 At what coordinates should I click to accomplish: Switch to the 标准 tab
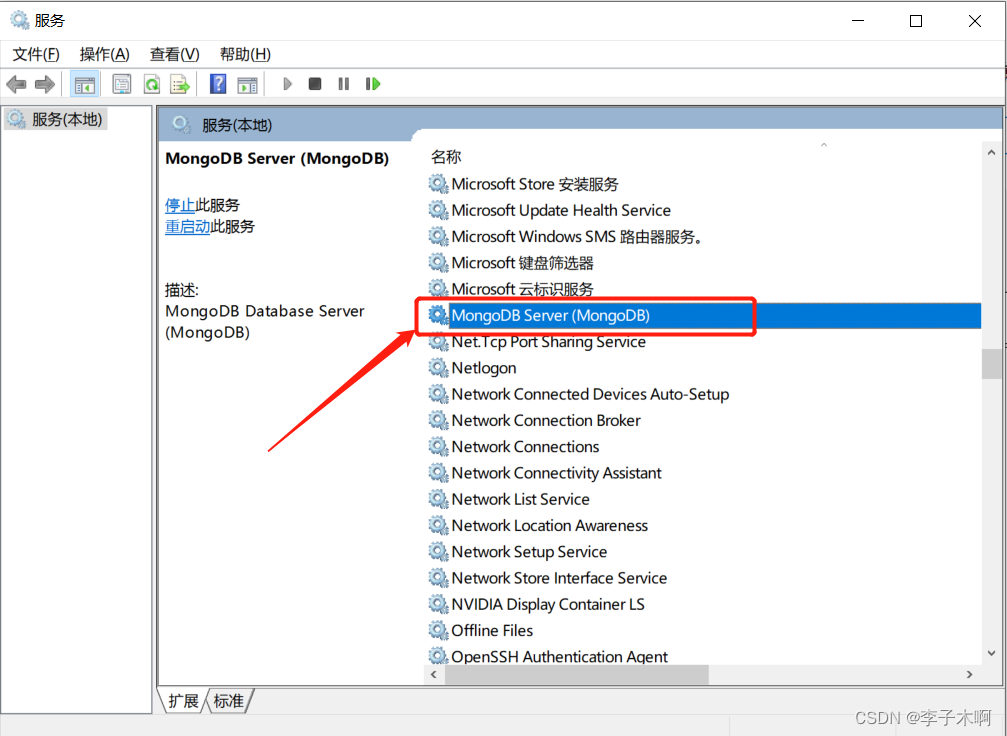[x=229, y=701]
